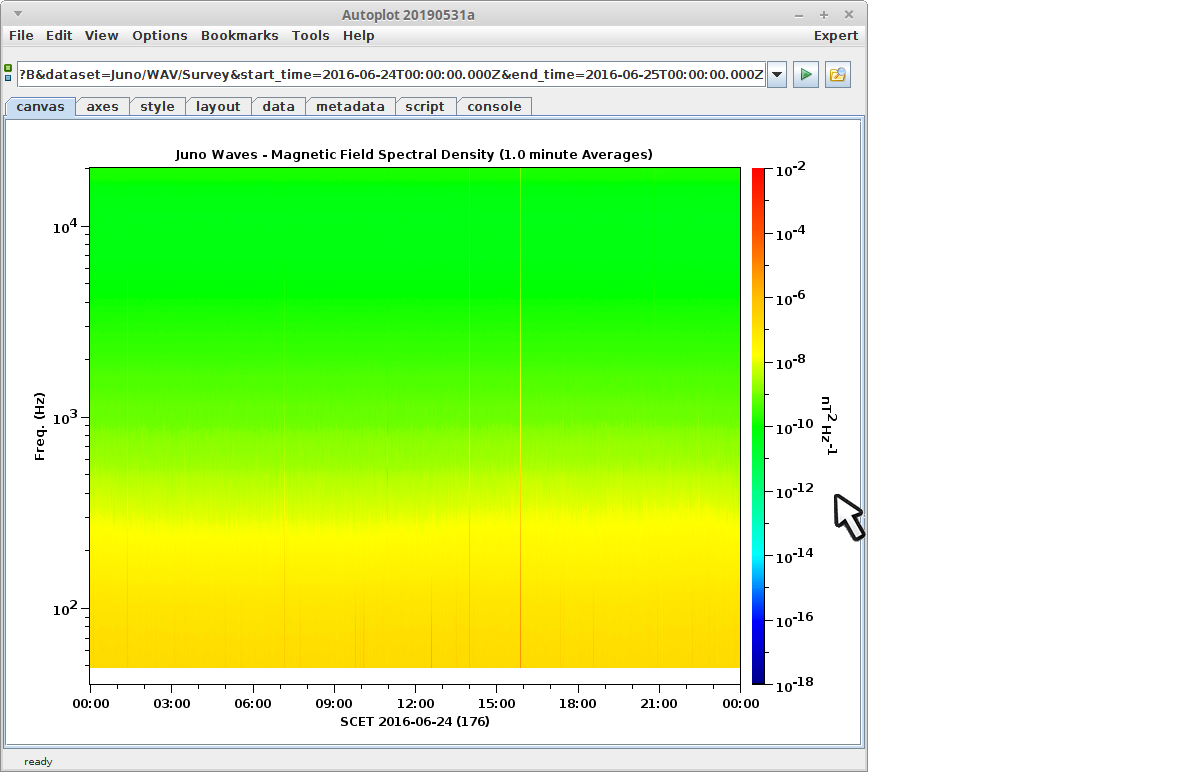Open the View menu
The image size is (1197, 772).
tap(102, 36)
